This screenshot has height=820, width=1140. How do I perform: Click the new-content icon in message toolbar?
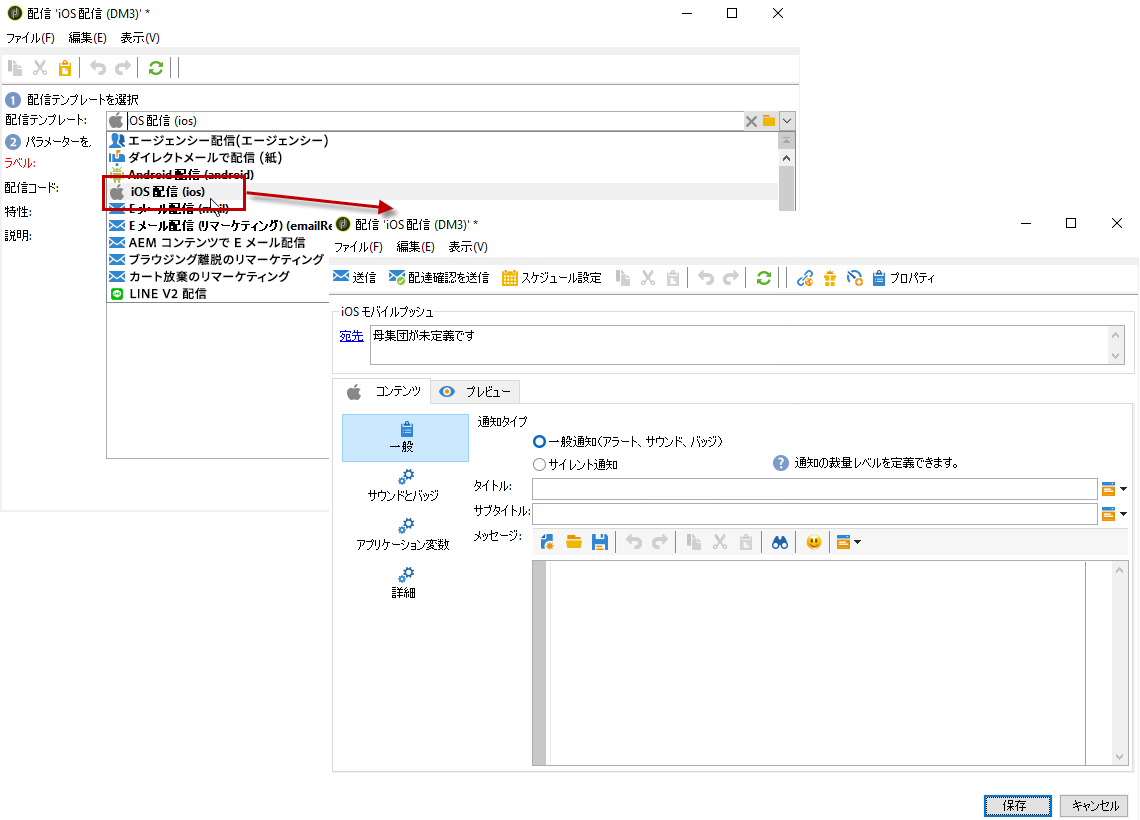[x=547, y=542]
